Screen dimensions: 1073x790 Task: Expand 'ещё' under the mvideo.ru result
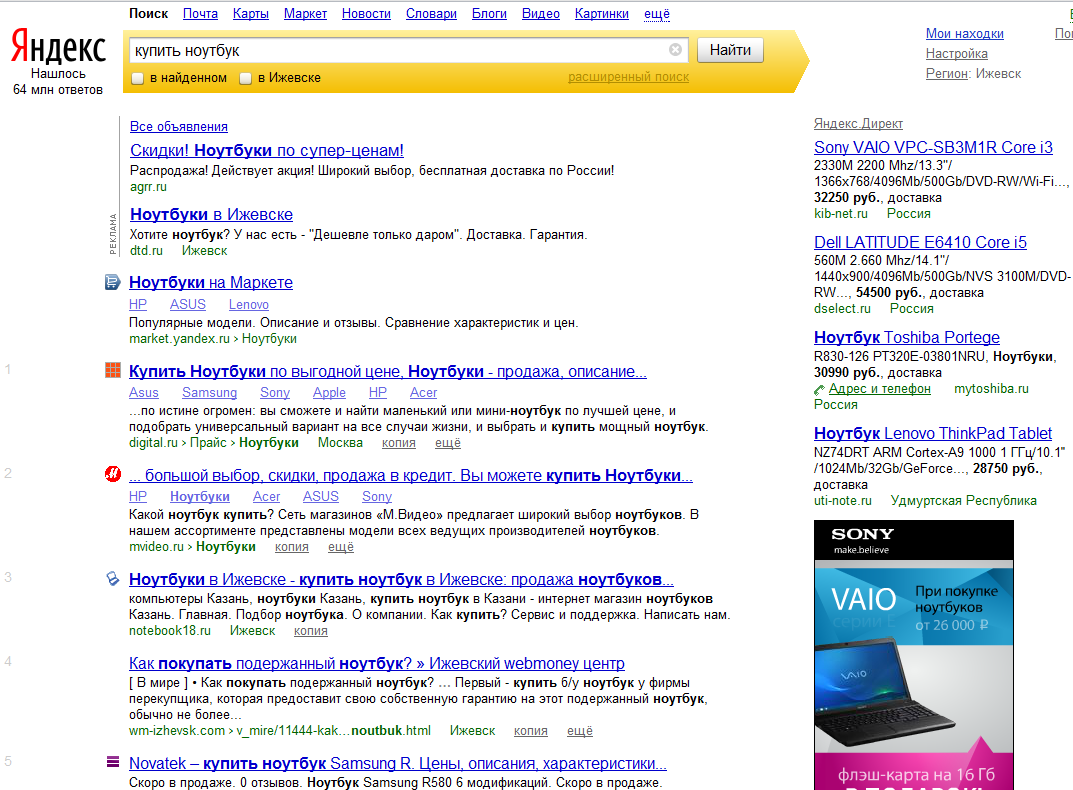(x=341, y=547)
